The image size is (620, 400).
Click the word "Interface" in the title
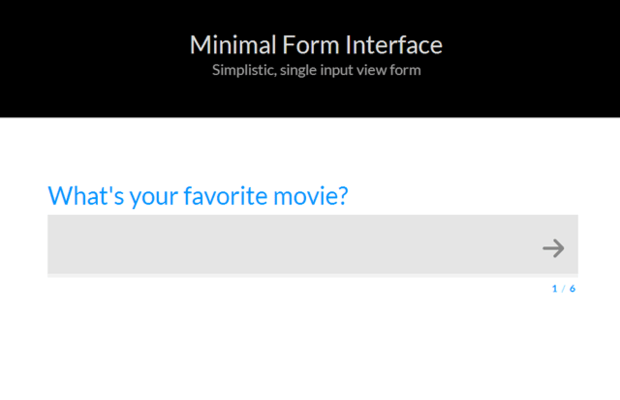click(394, 45)
